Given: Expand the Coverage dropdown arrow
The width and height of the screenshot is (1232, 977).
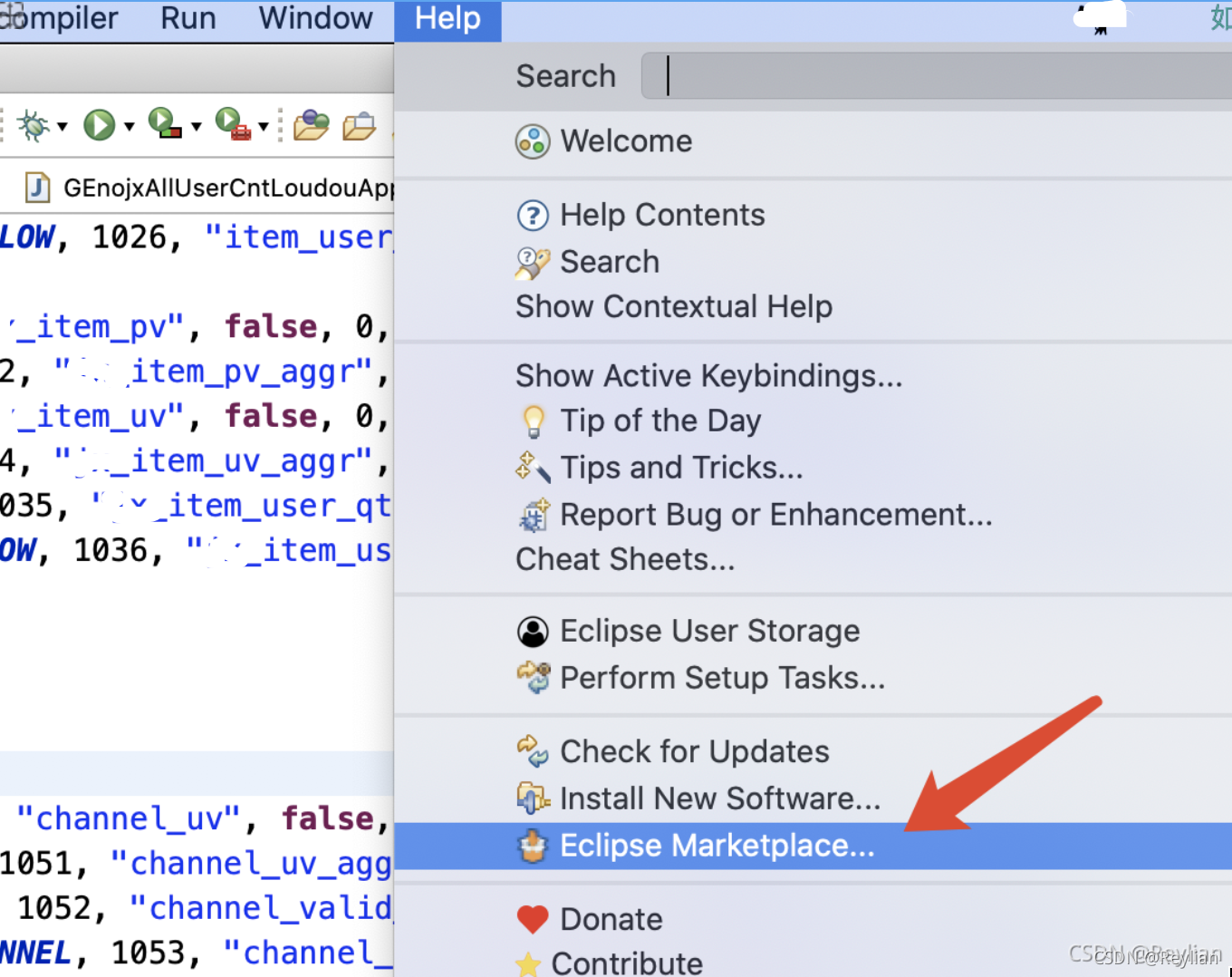Looking at the screenshot, I should point(196,126).
